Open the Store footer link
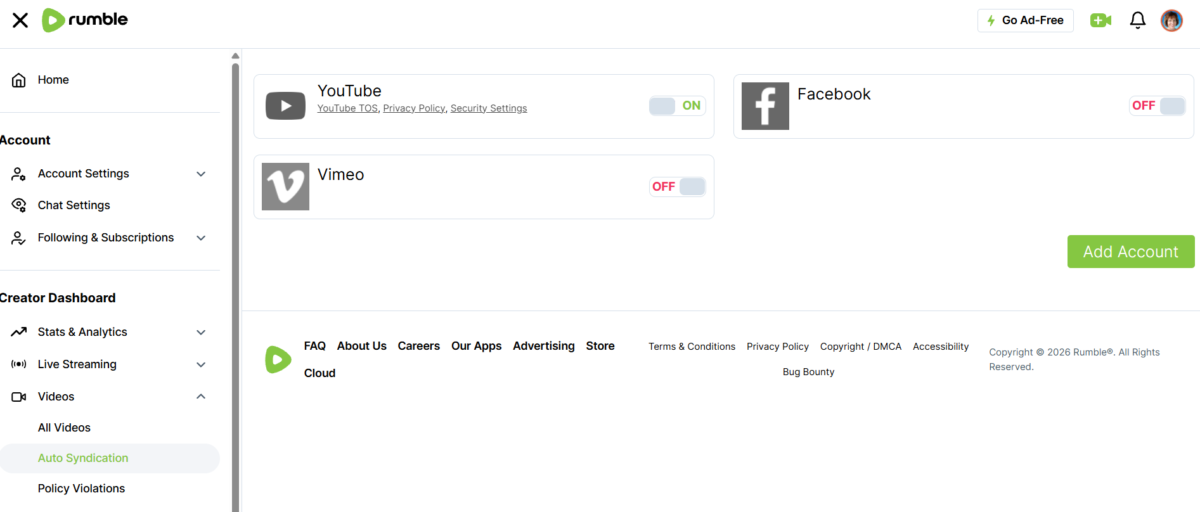 pos(600,346)
